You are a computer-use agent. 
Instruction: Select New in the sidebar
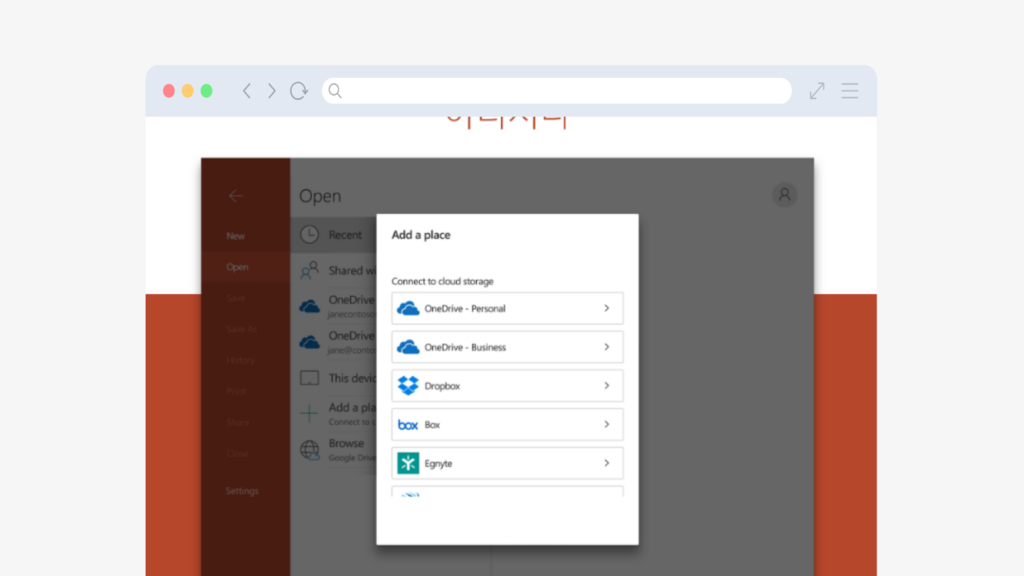point(236,236)
